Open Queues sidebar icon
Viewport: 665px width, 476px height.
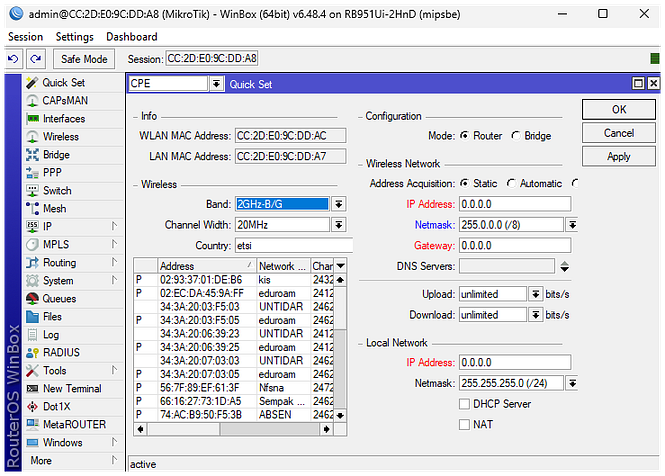click(32, 299)
